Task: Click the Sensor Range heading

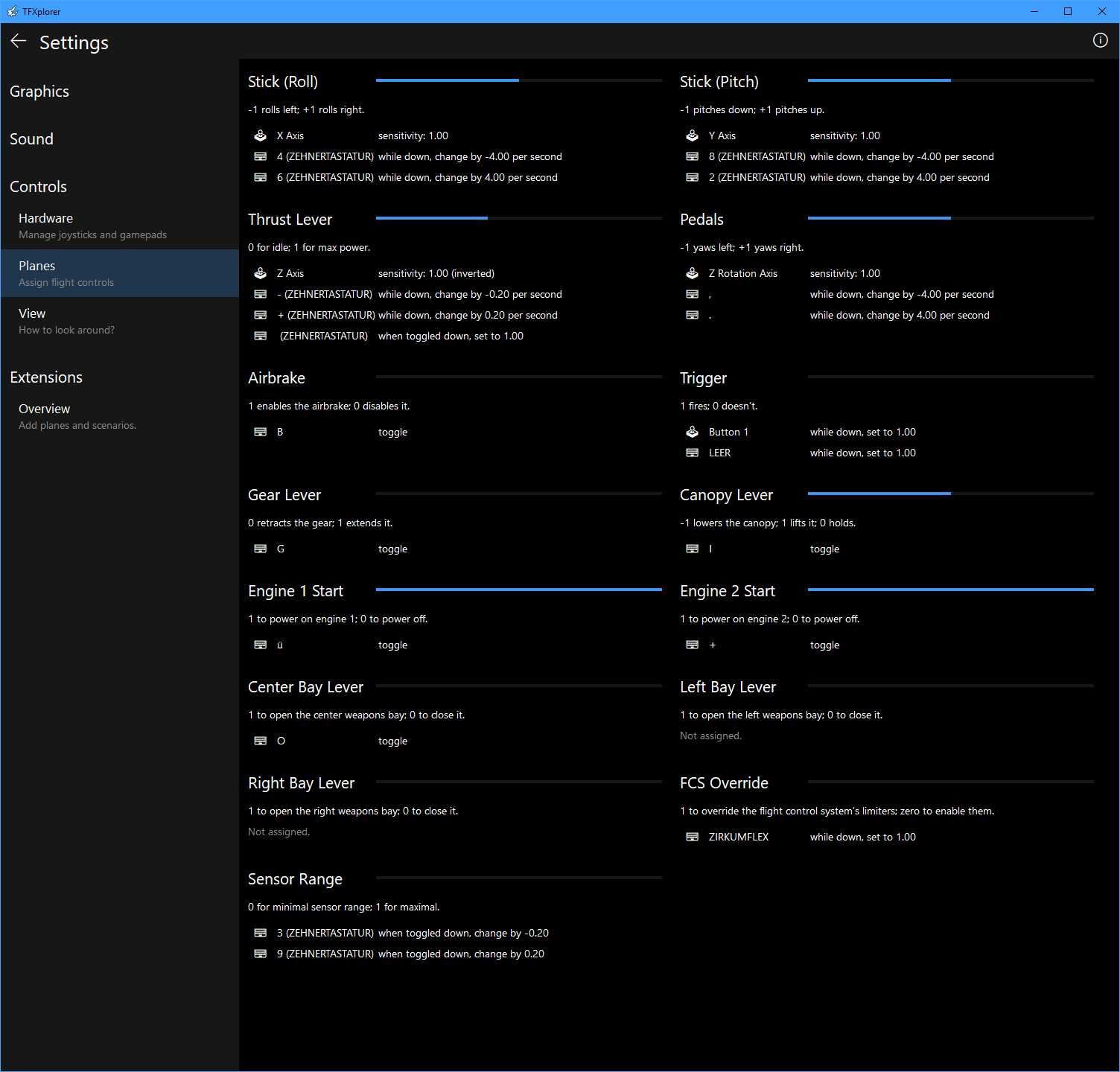Action: [x=295, y=879]
